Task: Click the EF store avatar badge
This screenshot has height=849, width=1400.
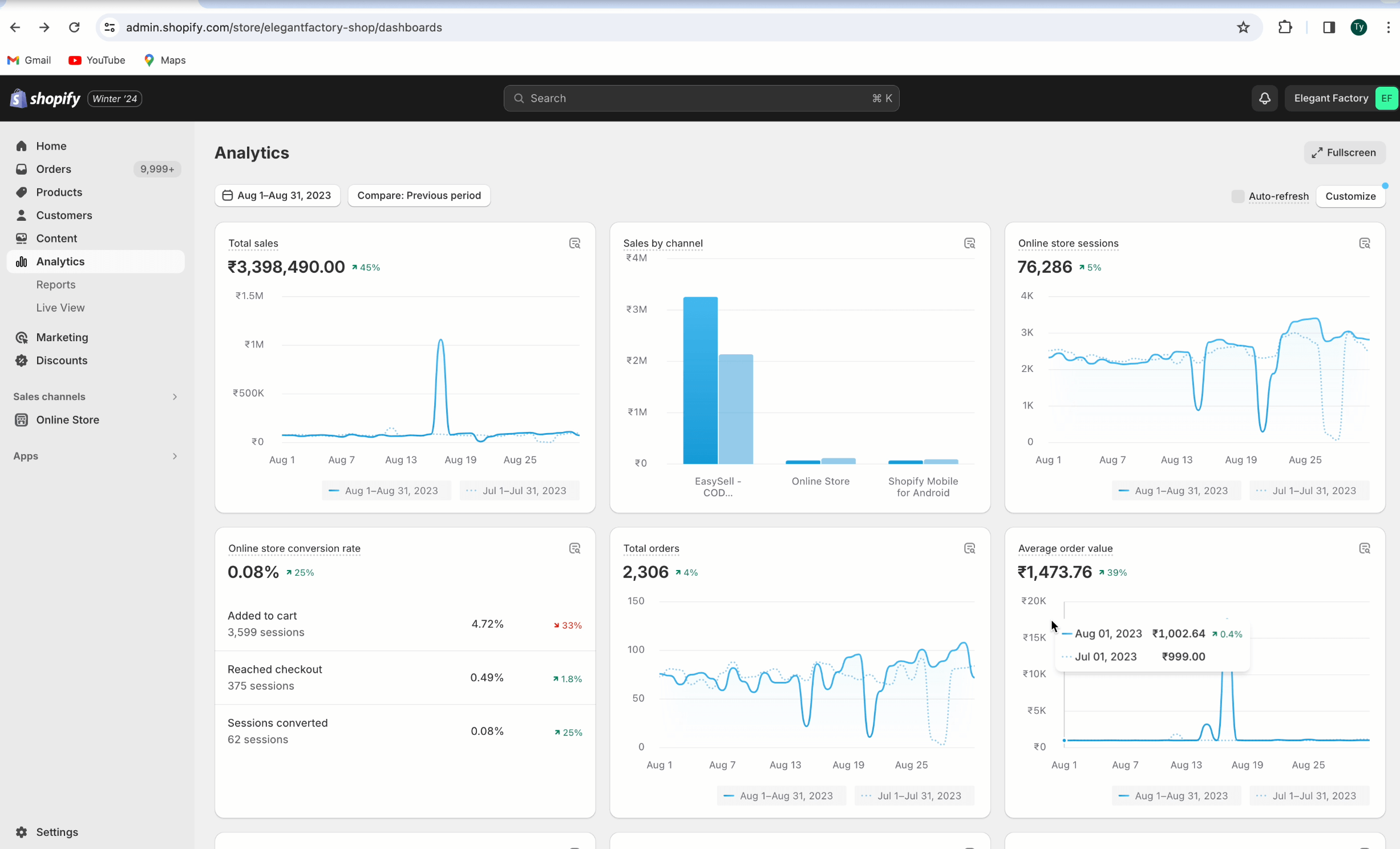Action: click(x=1386, y=98)
